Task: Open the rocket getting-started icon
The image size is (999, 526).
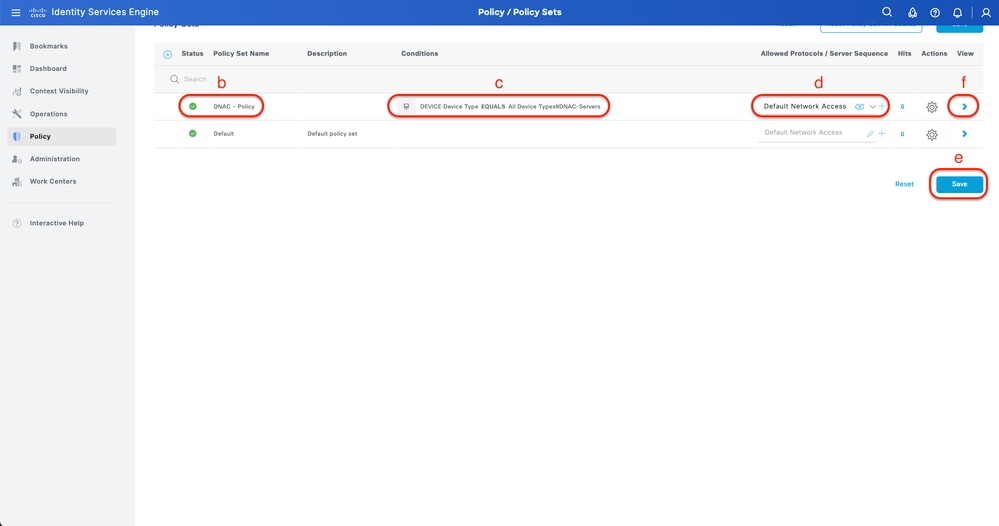Action: (x=912, y=13)
